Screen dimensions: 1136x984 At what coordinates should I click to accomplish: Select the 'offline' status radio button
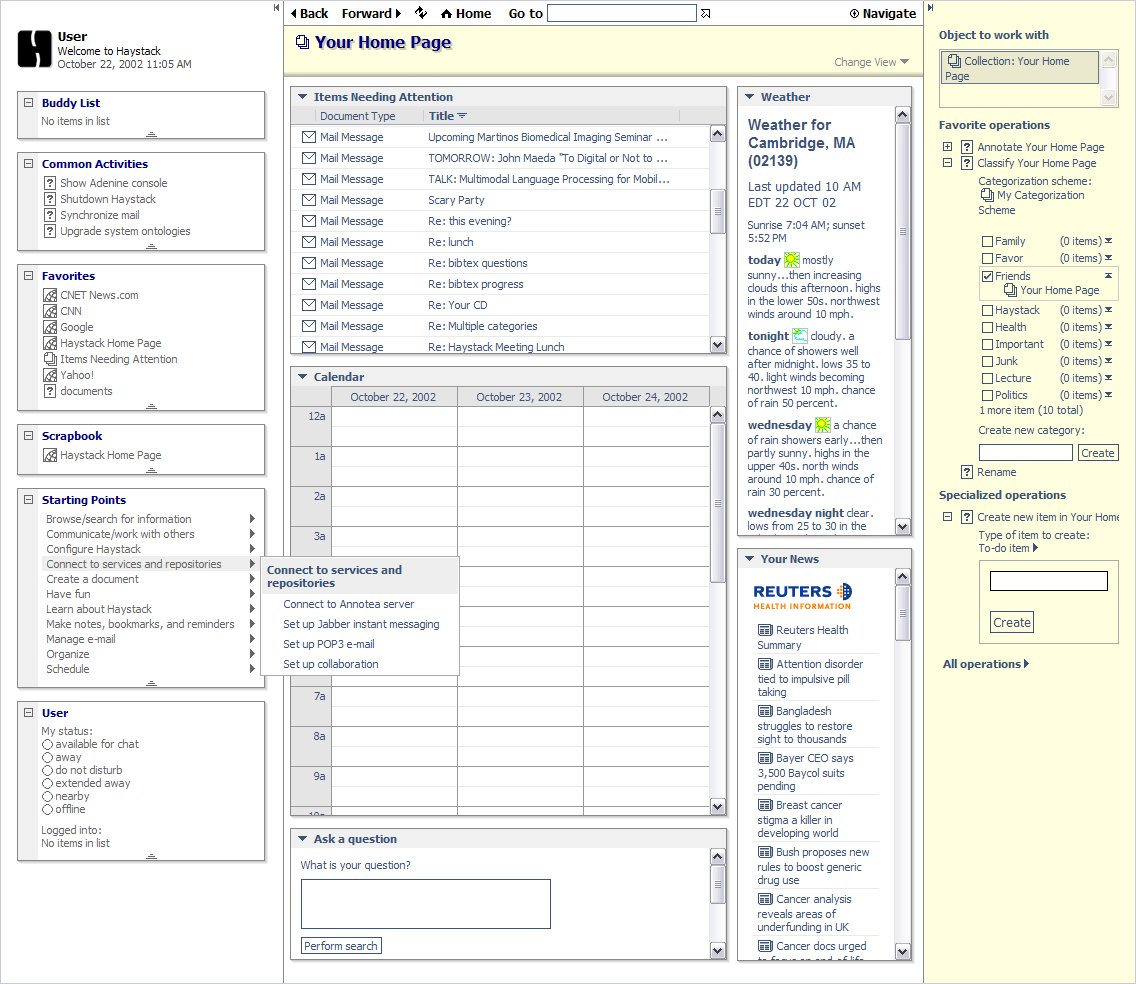tap(47, 809)
